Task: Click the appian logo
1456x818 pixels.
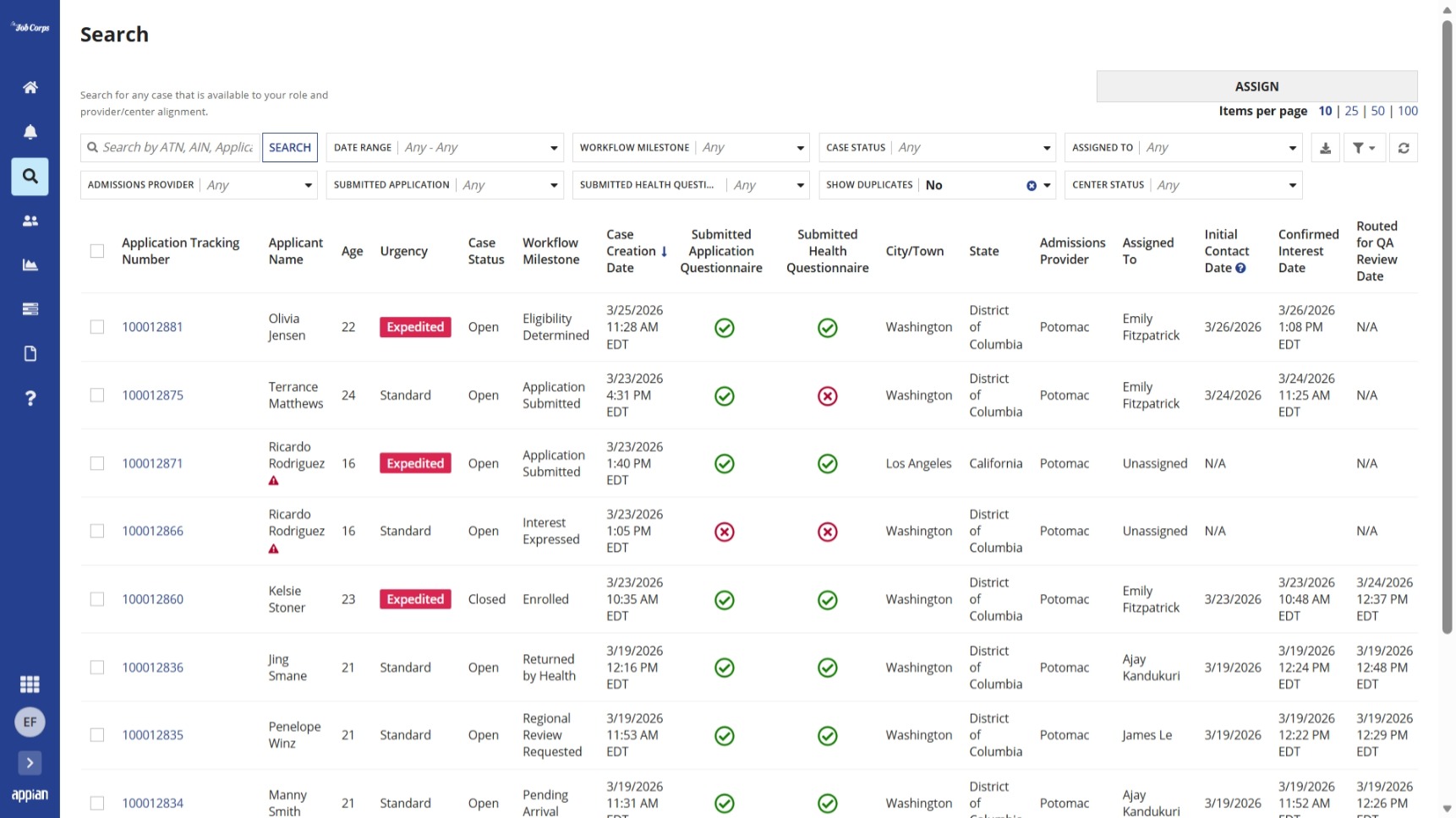Action: (30, 795)
